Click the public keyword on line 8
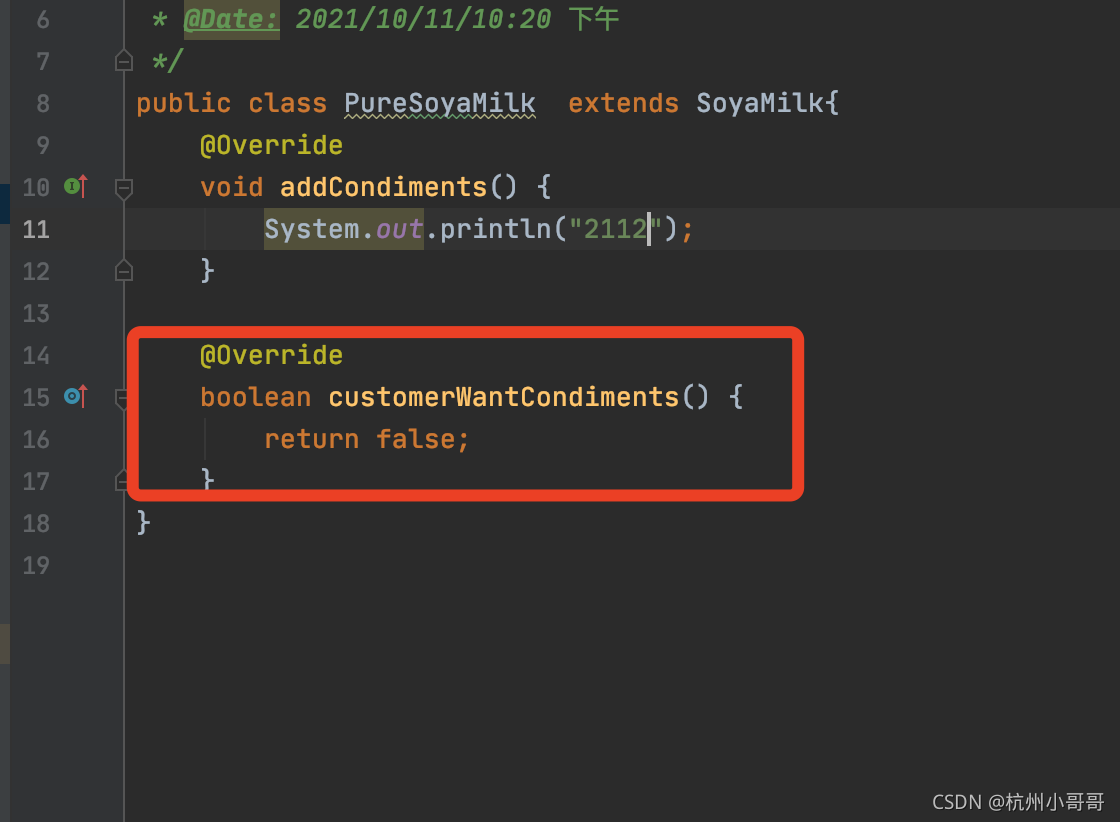This screenshot has width=1120, height=822. point(184,104)
